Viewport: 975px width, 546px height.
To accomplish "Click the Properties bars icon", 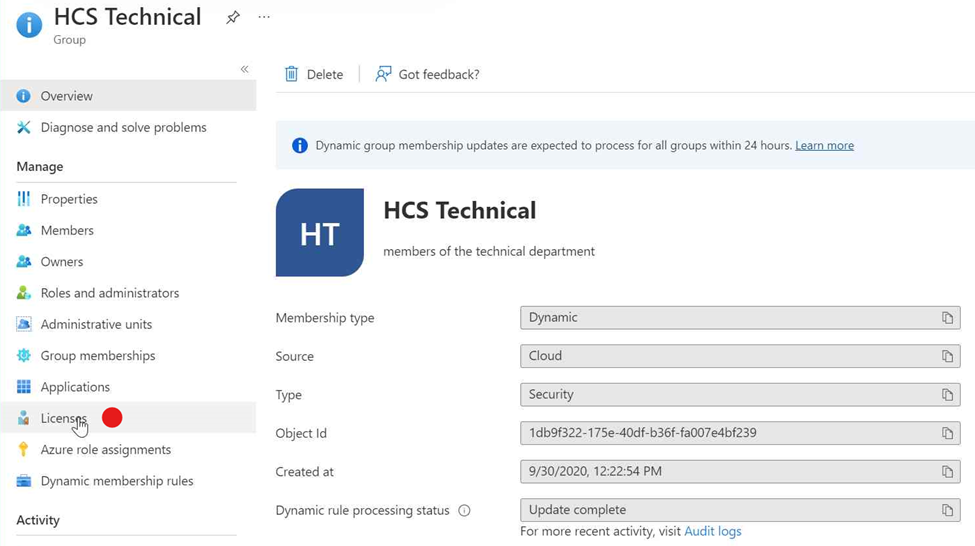I will click(x=24, y=199).
